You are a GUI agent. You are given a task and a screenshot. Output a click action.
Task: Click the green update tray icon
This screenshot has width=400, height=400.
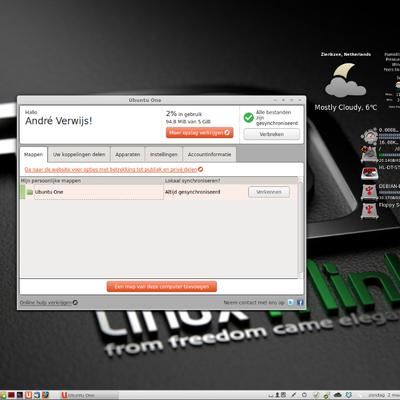coord(326,396)
